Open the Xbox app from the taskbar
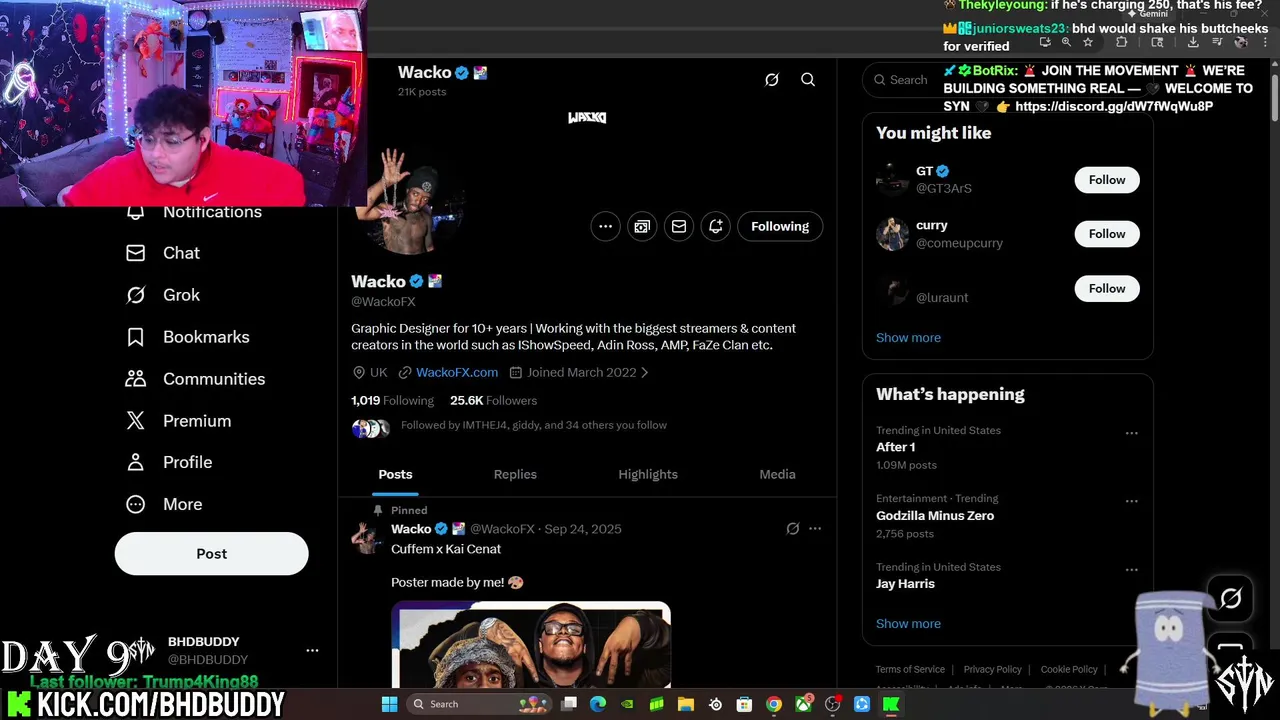1280x720 pixels. pyautogui.click(x=803, y=704)
